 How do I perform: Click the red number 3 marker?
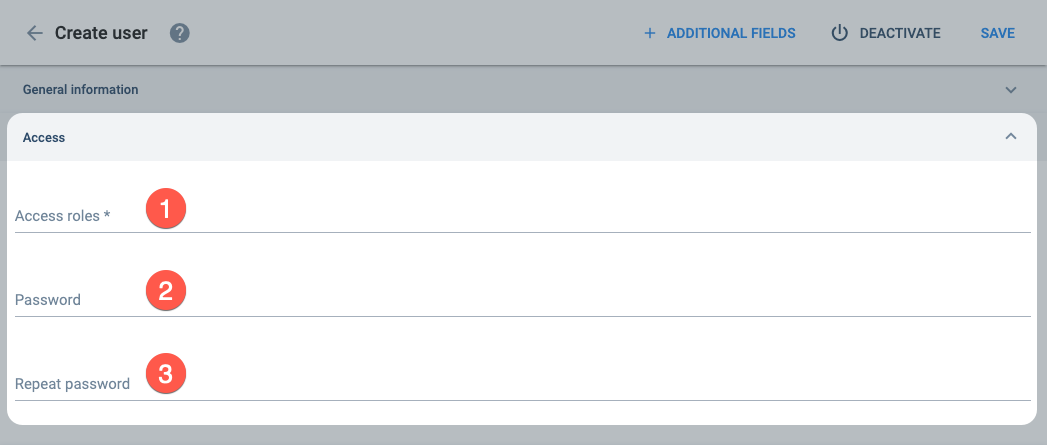pos(166,373)
